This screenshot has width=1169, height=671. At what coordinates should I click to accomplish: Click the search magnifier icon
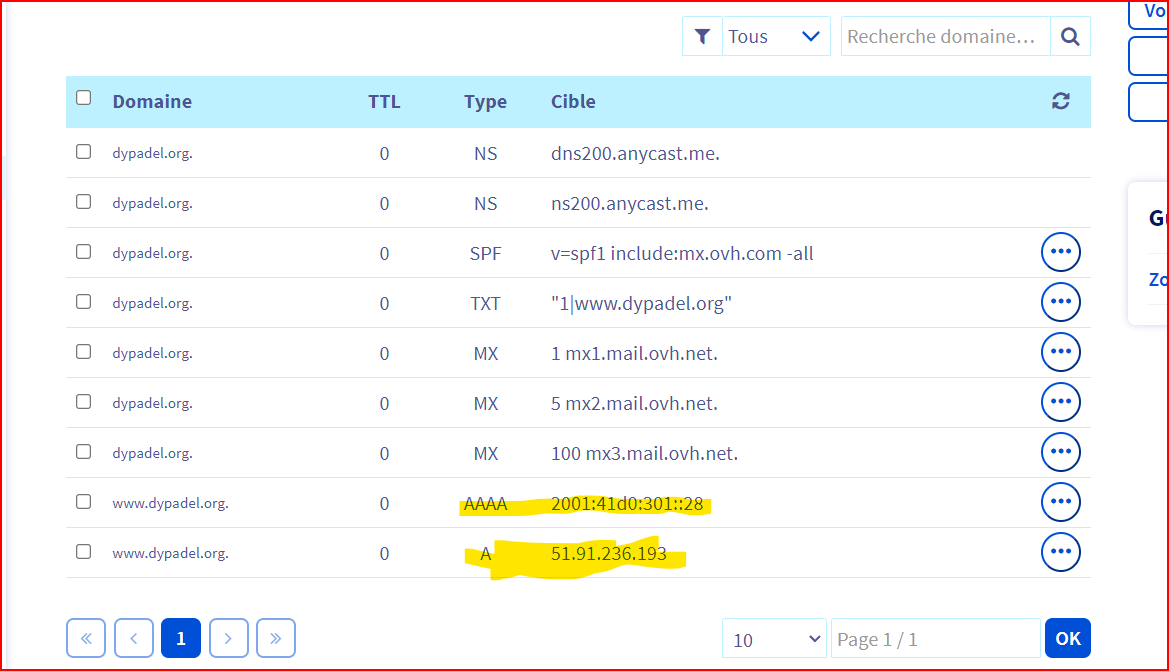[x=1070, y=36]
